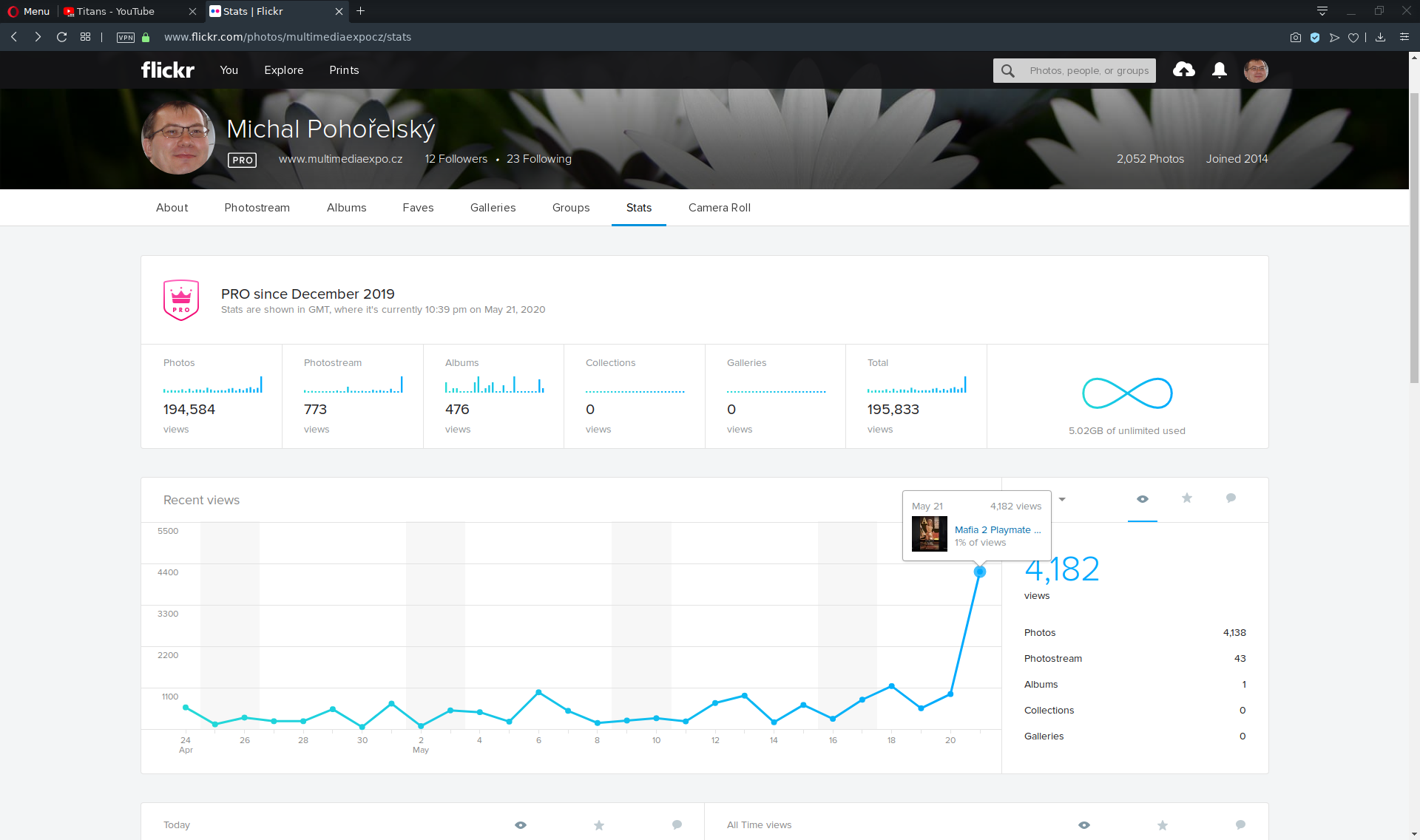Toggle the eye icon in All Time views
The image size is (1420, 840).
pyautogui.click(x=1084, y=825)
